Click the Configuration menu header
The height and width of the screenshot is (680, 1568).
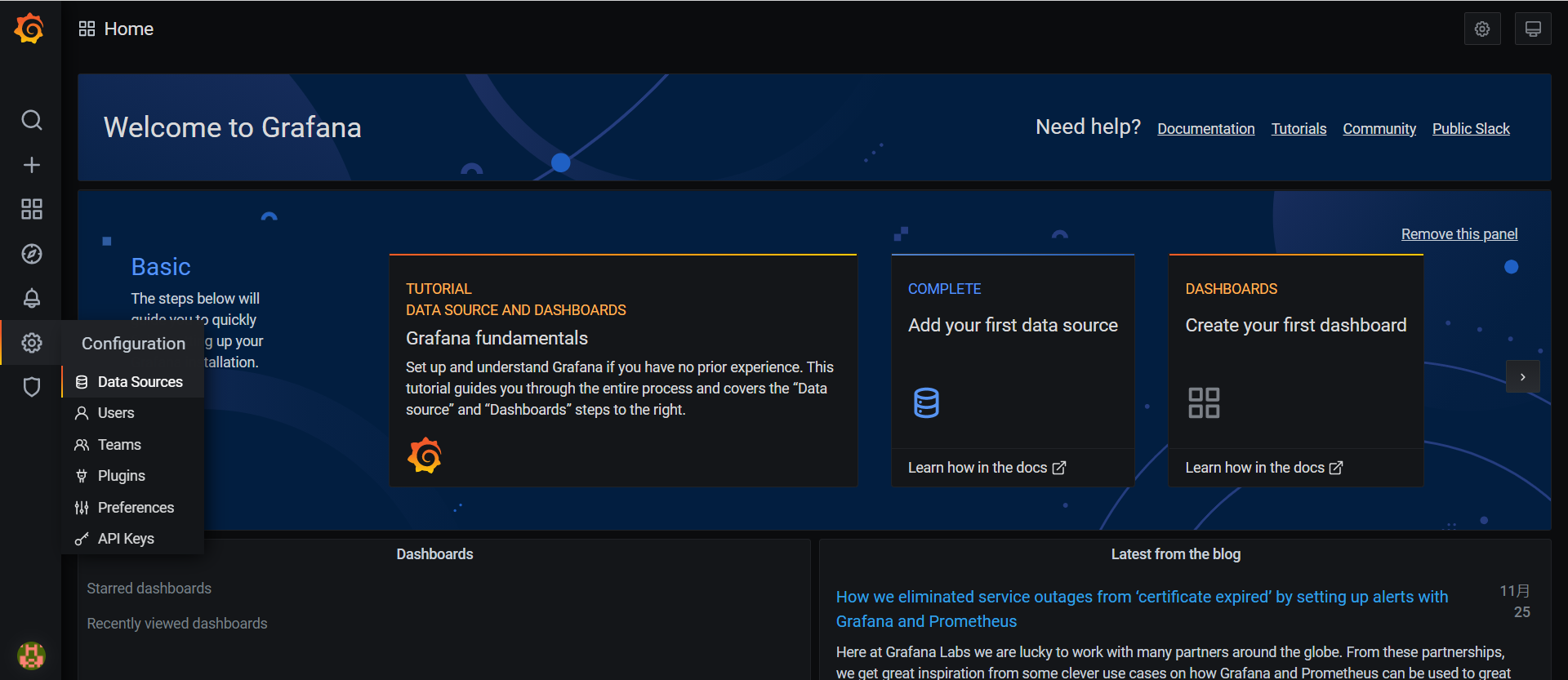click(133, 344)
